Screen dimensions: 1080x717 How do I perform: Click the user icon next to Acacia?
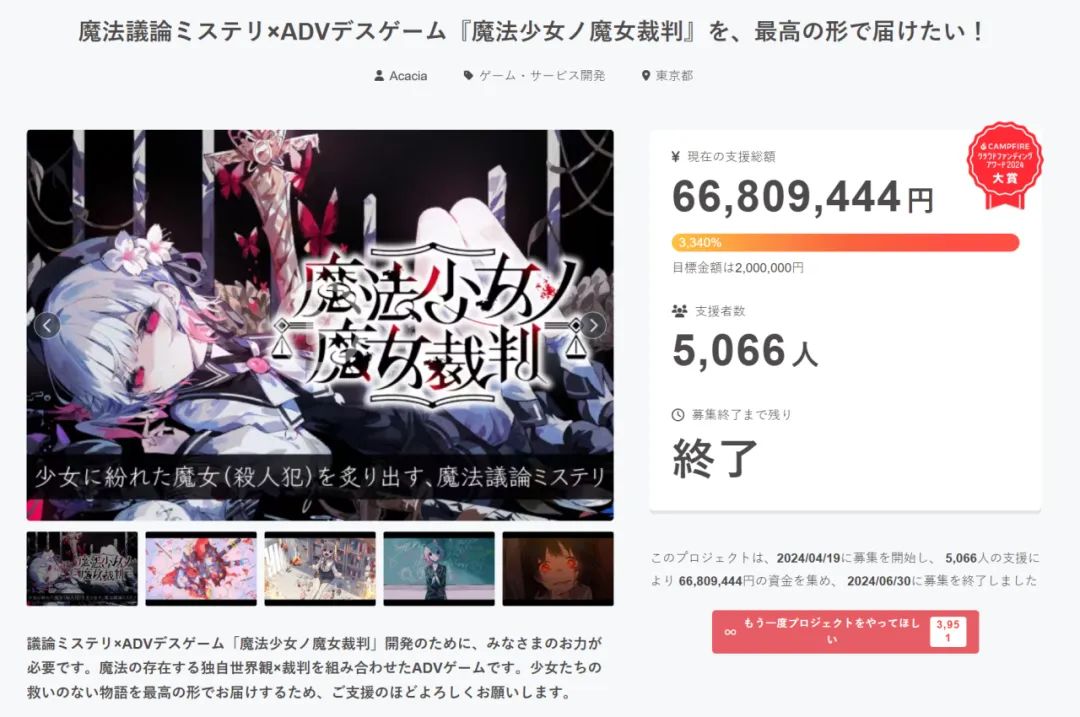379,76
